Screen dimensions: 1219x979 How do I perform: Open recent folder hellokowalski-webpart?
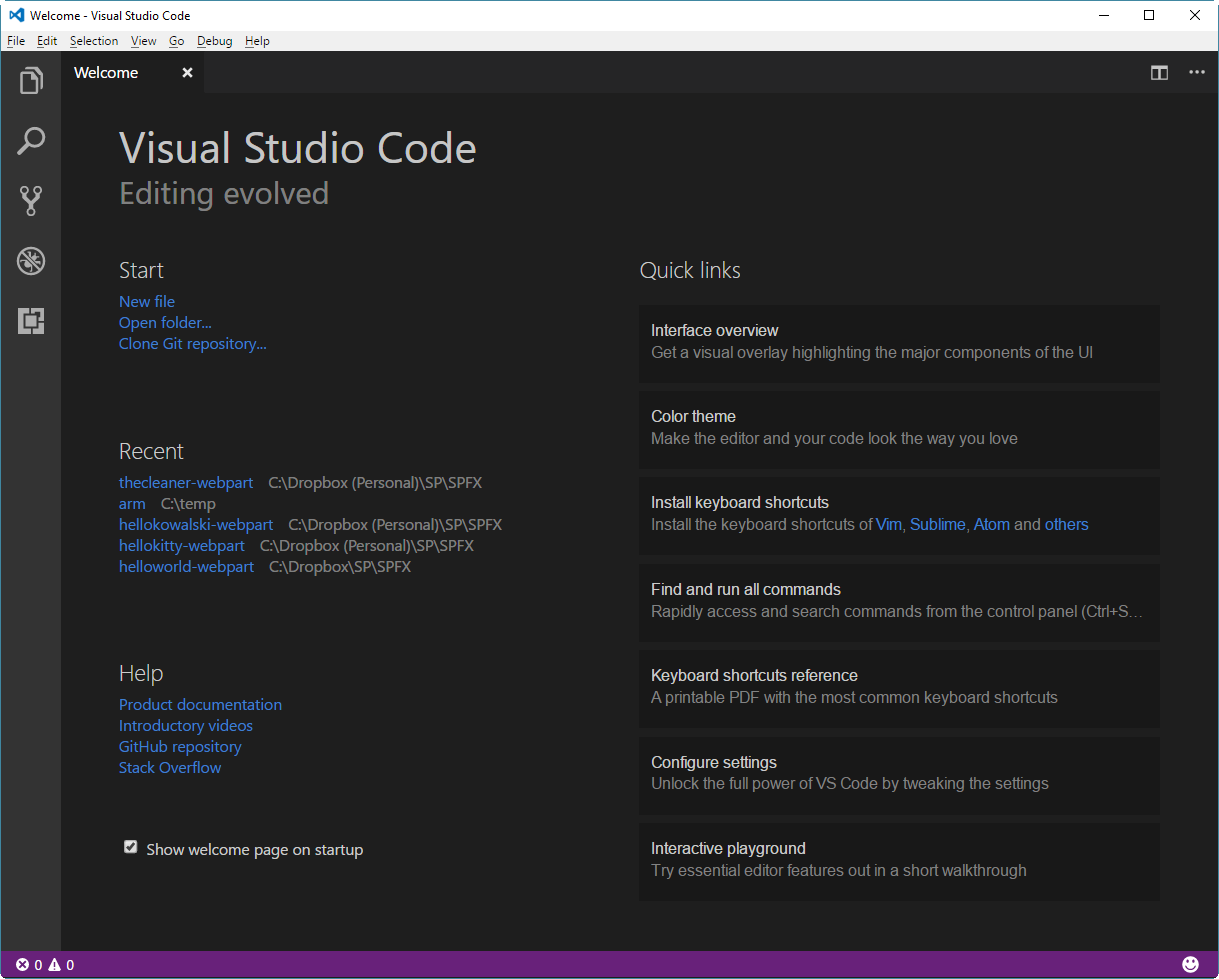(196, 524)
